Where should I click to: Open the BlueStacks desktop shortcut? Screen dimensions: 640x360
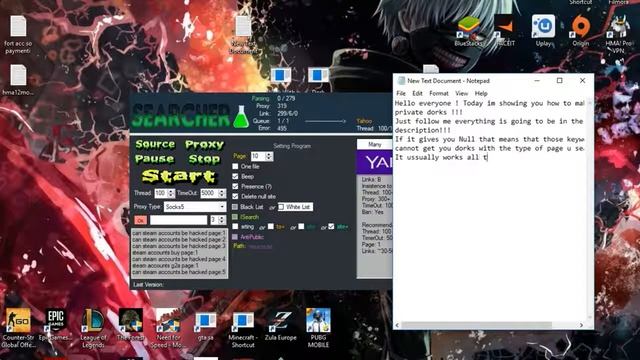pos(469,31)
